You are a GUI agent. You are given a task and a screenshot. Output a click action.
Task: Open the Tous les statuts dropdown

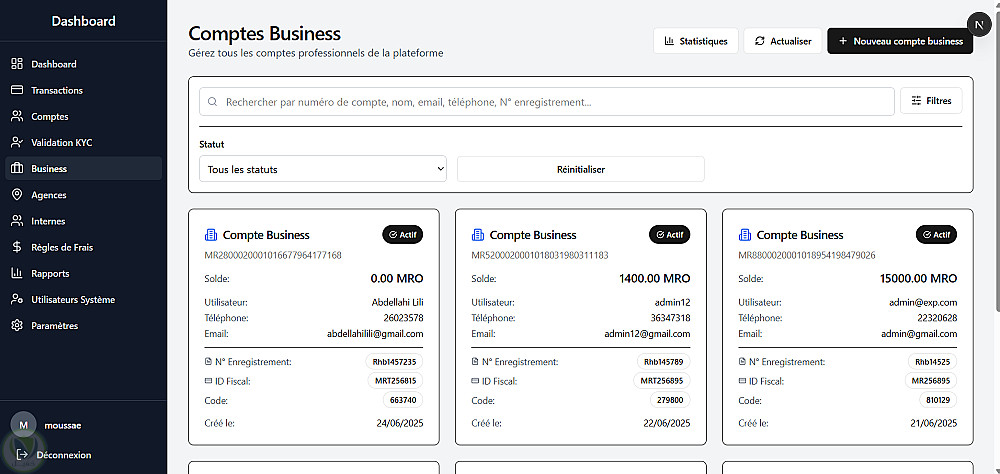tap(323, 169)
